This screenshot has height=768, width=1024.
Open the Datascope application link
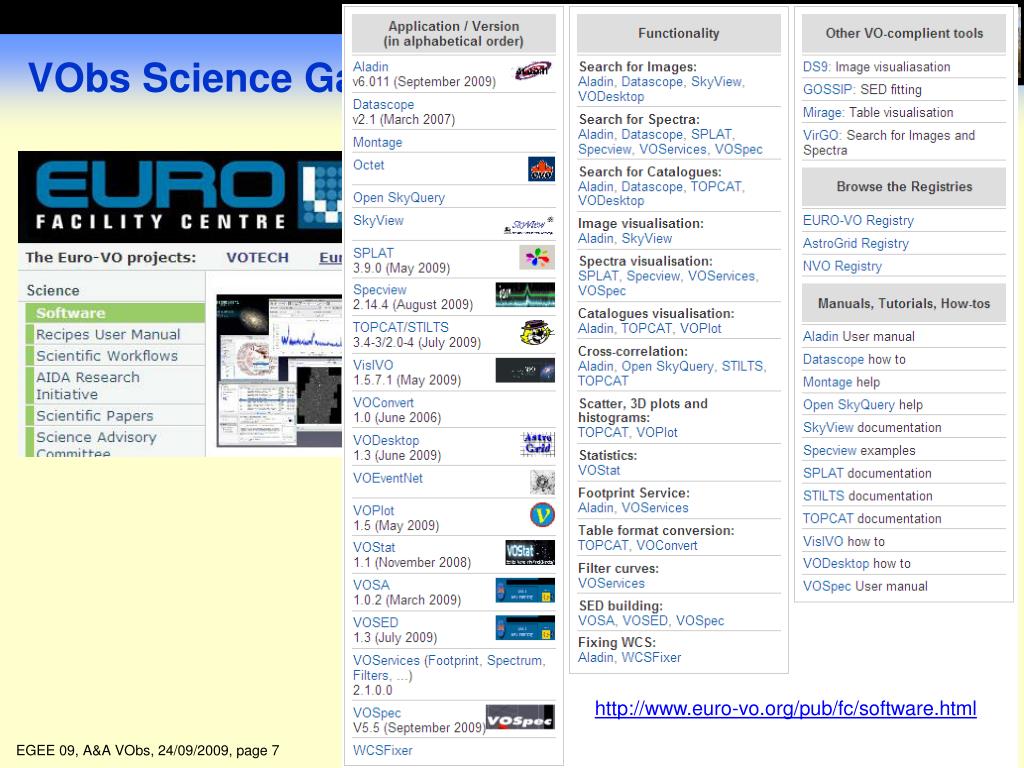pyautogui.click(x=383, y=104)
